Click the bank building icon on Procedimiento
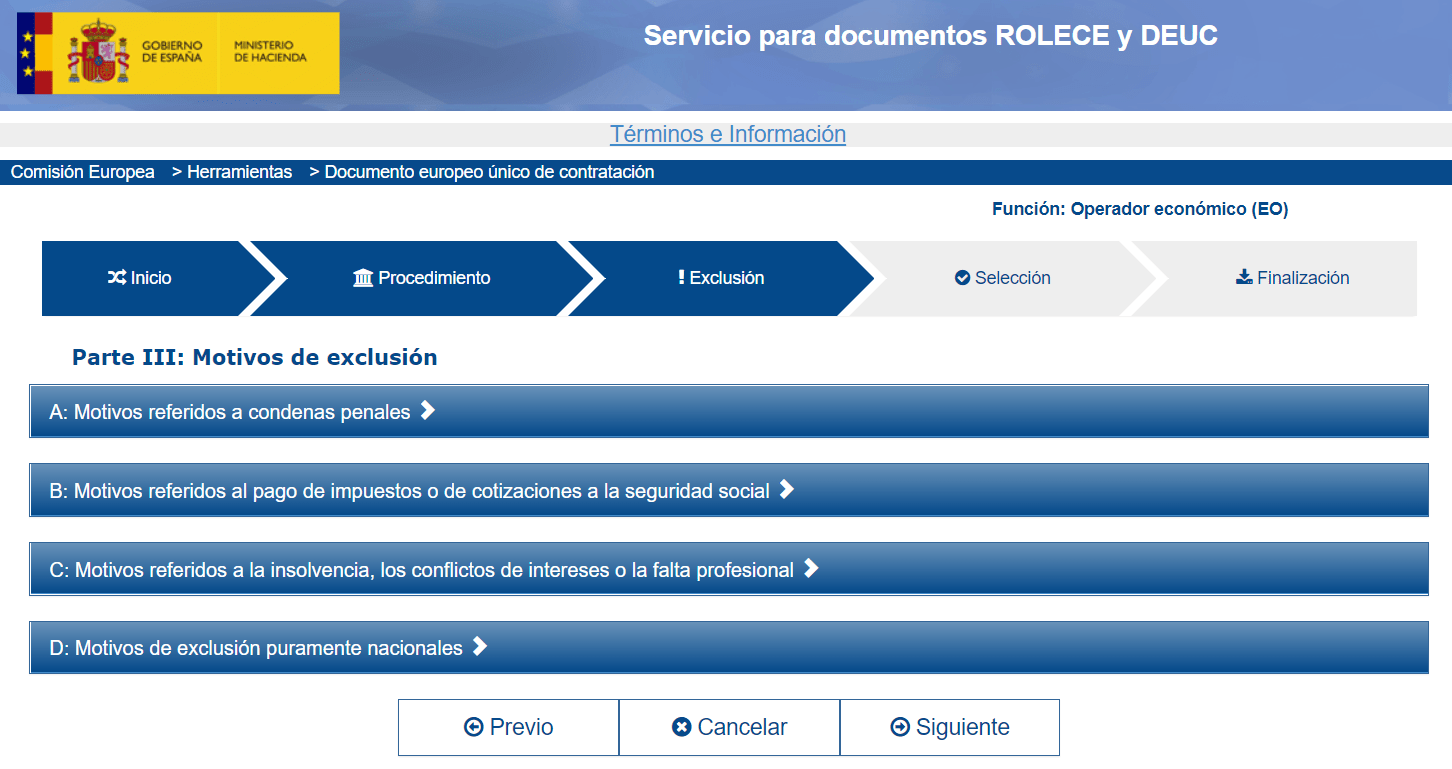The image size is (1452, 769). tap(363, 278)
